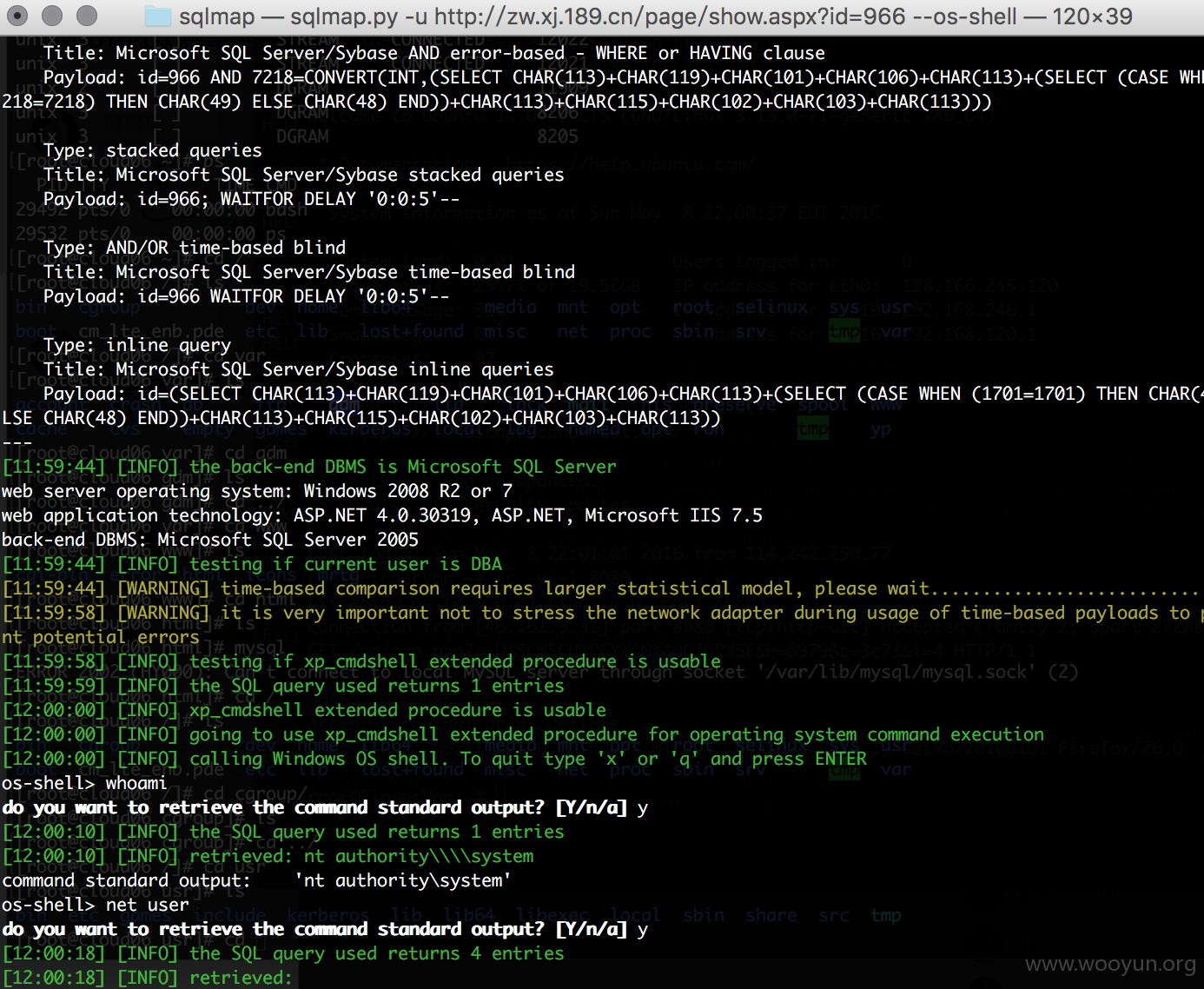This screenshot has width=1204, height=989.
Task: Click the 'web server operating system: Windows 2008 R2' line
Action: (257, 491)
